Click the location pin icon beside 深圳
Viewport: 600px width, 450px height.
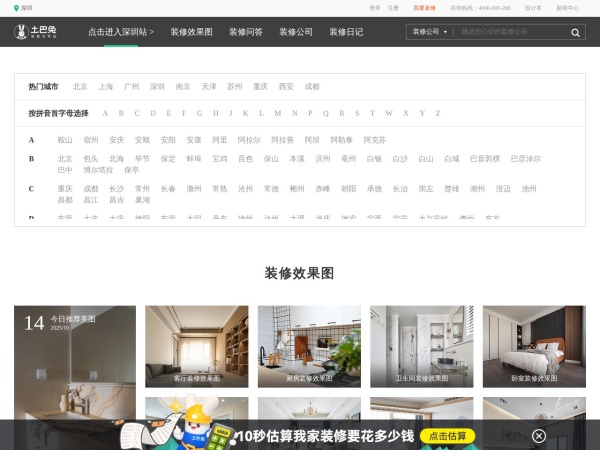[16, 7]
